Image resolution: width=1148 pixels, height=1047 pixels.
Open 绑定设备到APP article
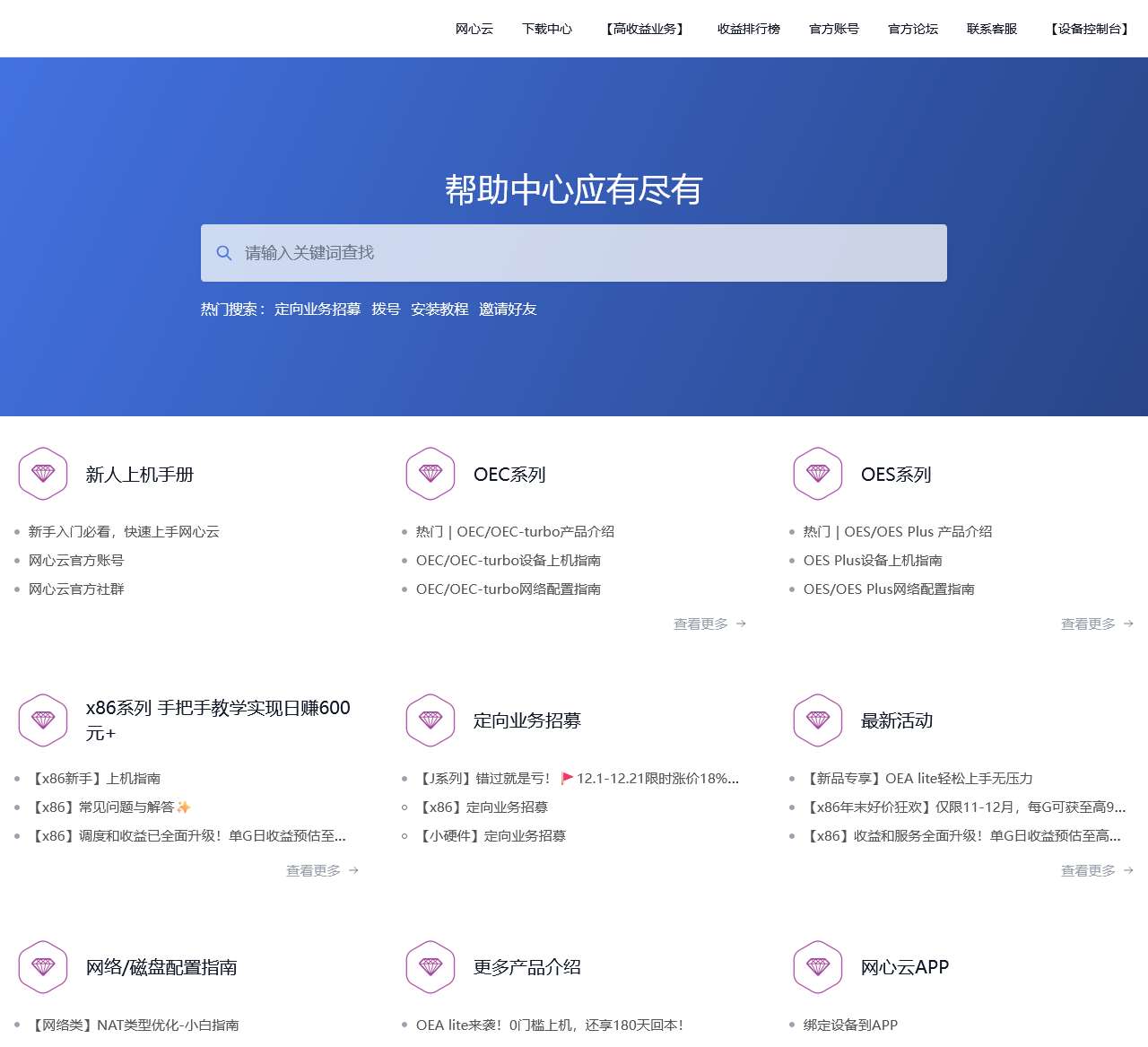(850, 1025)
